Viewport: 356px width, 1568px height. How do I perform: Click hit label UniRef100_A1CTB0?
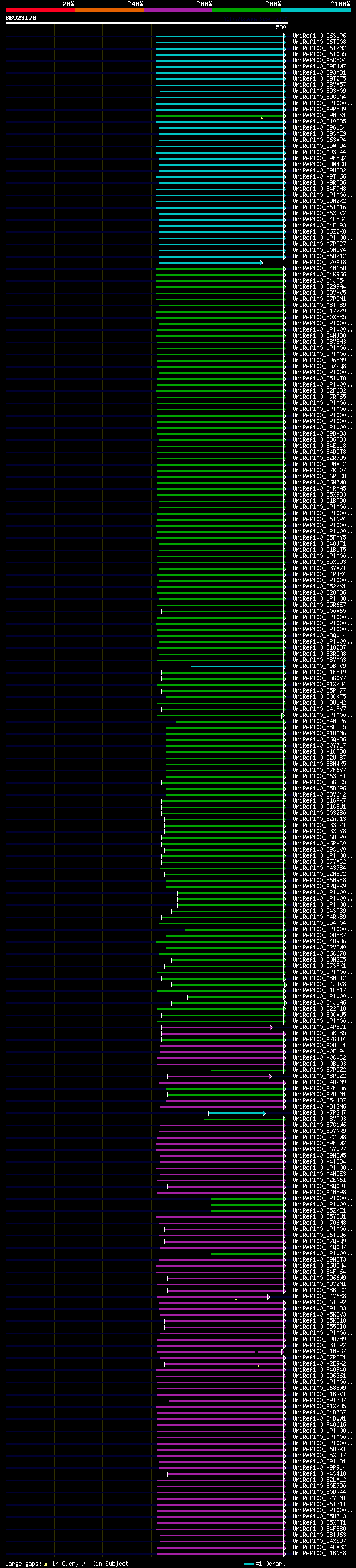point(319,753)
